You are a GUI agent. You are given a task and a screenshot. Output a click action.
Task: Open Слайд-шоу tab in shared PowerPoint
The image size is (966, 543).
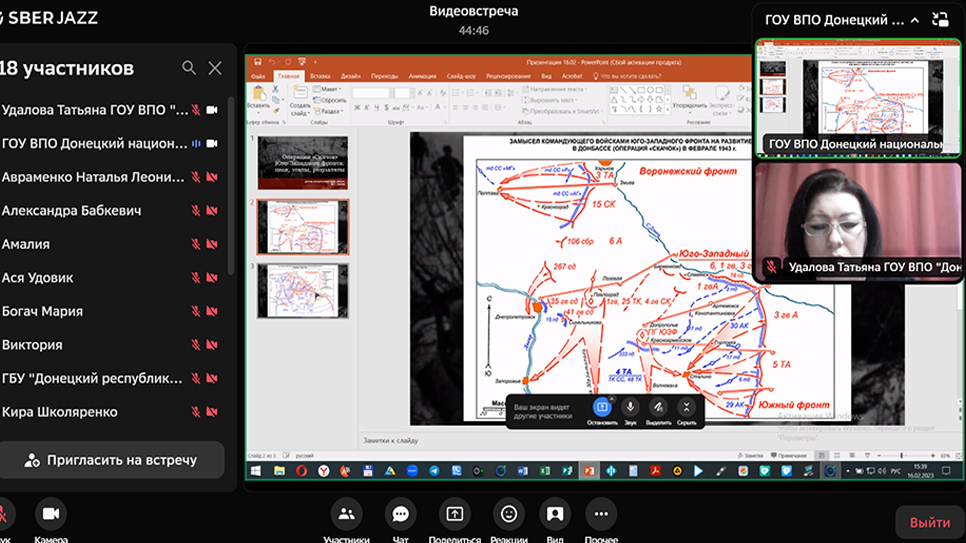pyautogui.click(x=461, y=76)
